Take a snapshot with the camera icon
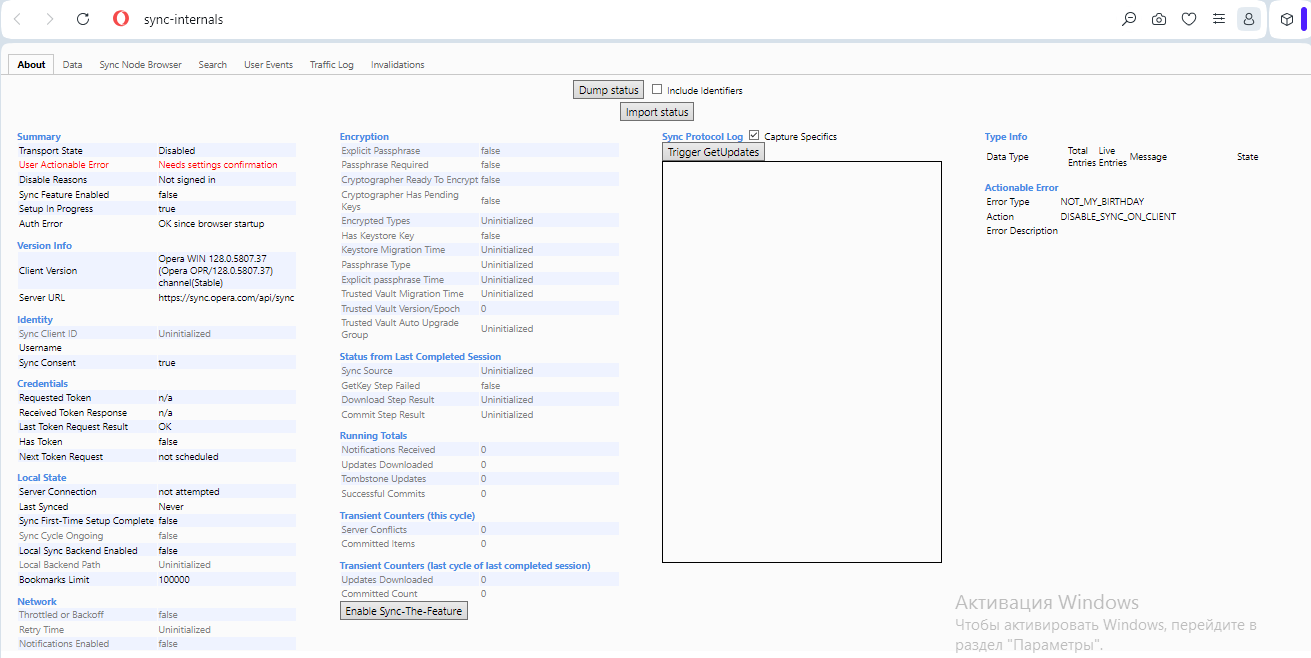Screen dimensions: 1311x658 coord(1159,19)
